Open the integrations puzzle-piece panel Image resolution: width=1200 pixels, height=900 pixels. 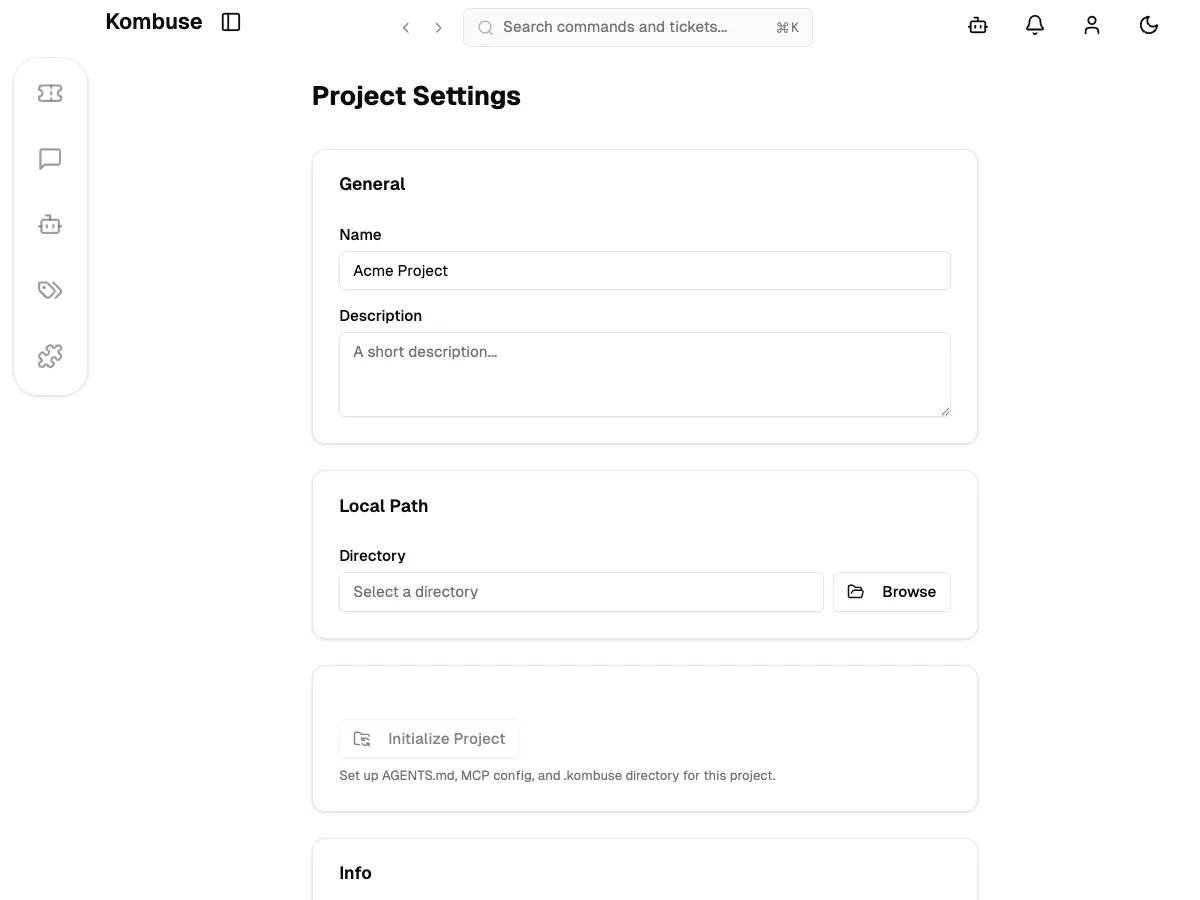pos(50,355)
